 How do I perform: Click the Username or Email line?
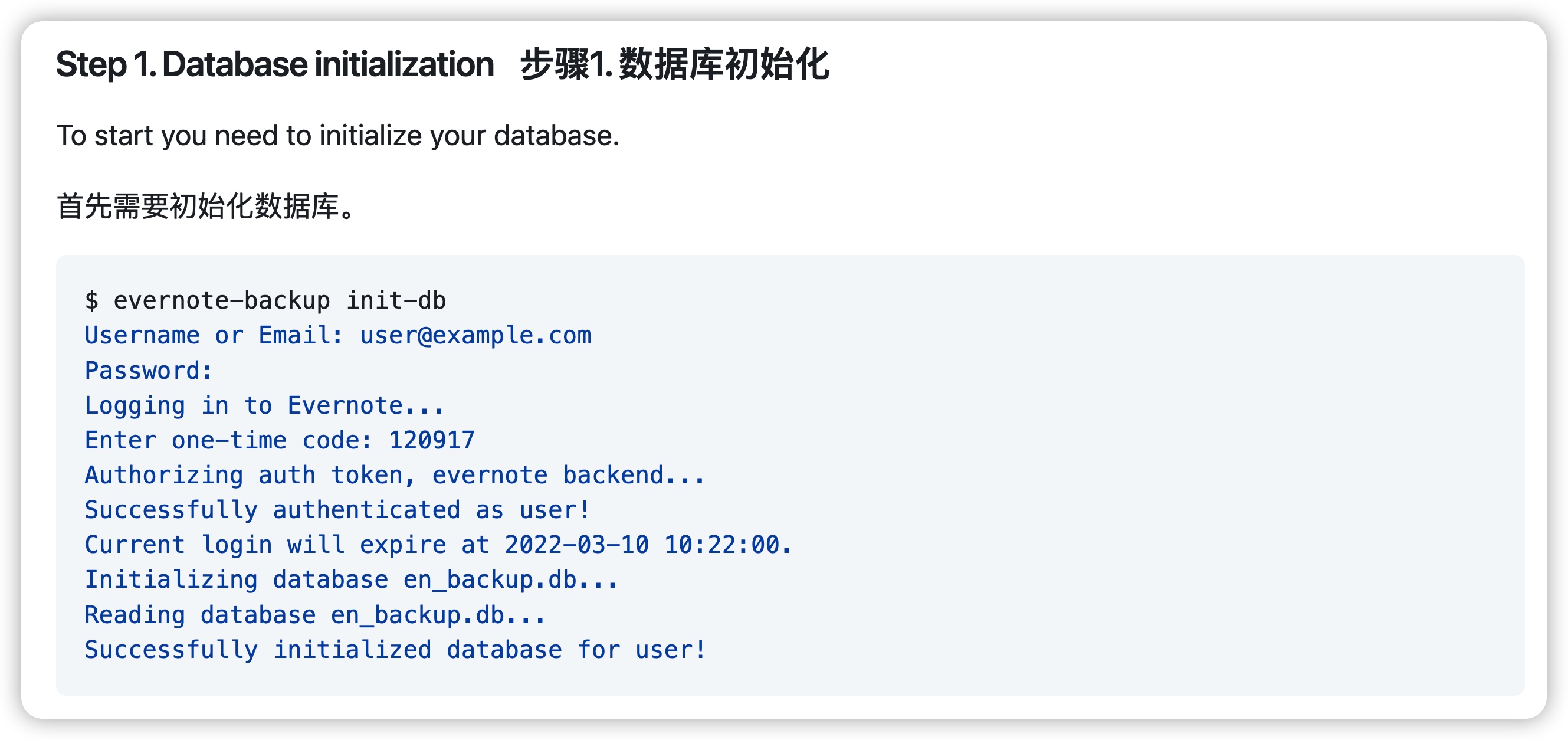tap(338, 336)
